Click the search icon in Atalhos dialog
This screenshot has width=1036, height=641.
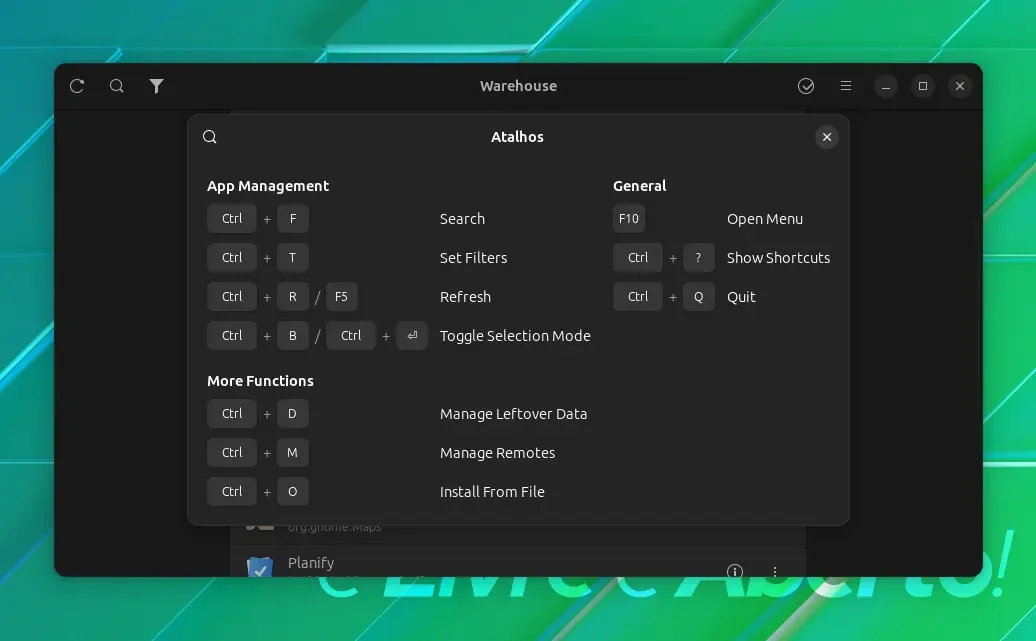[x=209, y=137]
